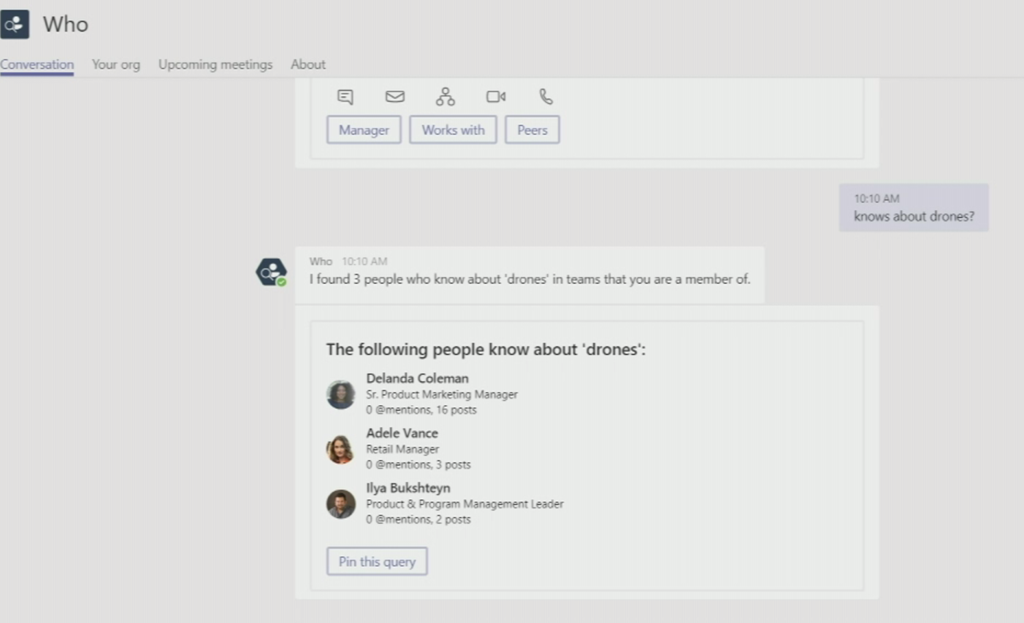Open the Upcoming meetings tab
This screenshot has height=623, width=1024.
[x=215, y=64]
